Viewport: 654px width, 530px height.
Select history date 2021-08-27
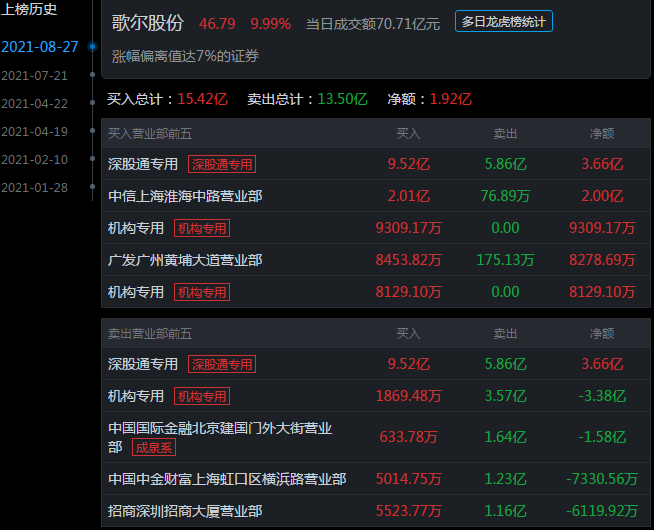[x=40, y=47]
